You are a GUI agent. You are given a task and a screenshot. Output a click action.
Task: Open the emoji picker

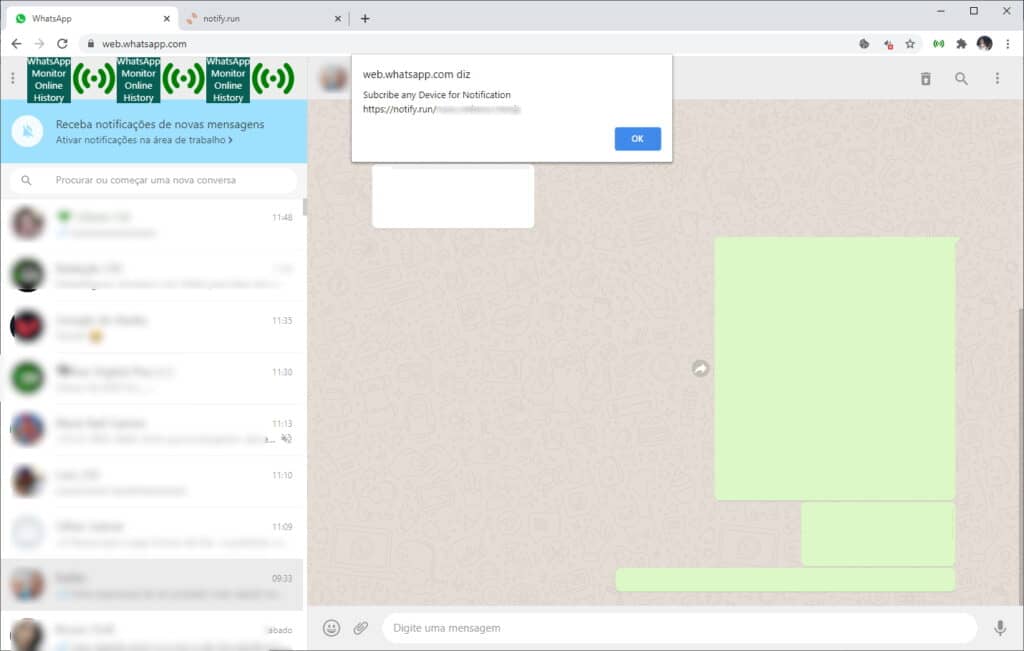coord(332,628)
